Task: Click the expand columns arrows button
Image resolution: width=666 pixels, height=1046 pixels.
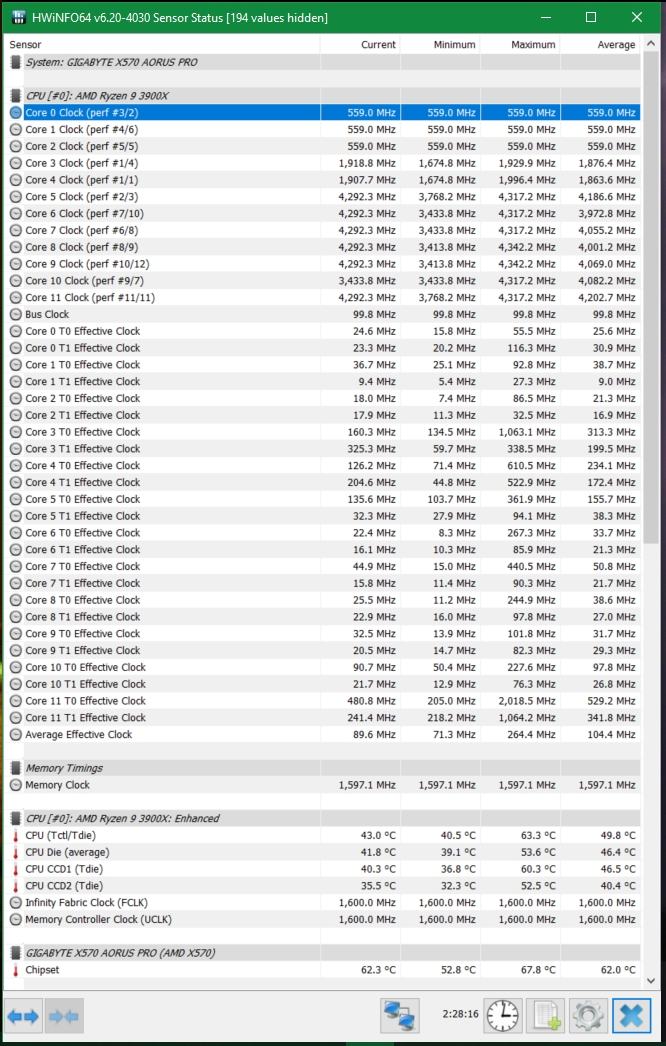Action: [x=24, y=1016]
